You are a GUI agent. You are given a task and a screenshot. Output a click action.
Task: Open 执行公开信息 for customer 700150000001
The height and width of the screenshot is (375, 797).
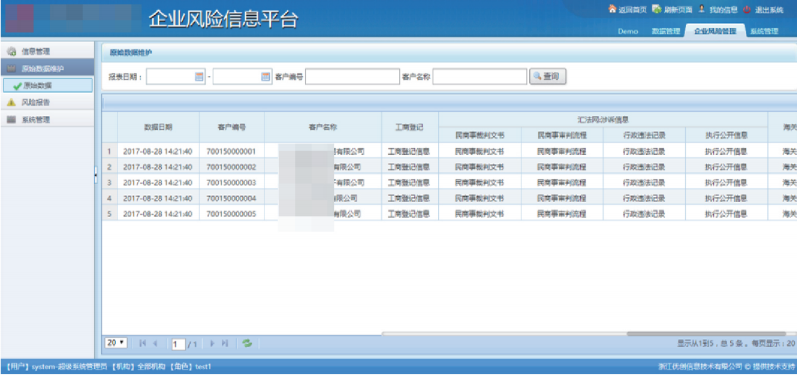coord(726,151)
